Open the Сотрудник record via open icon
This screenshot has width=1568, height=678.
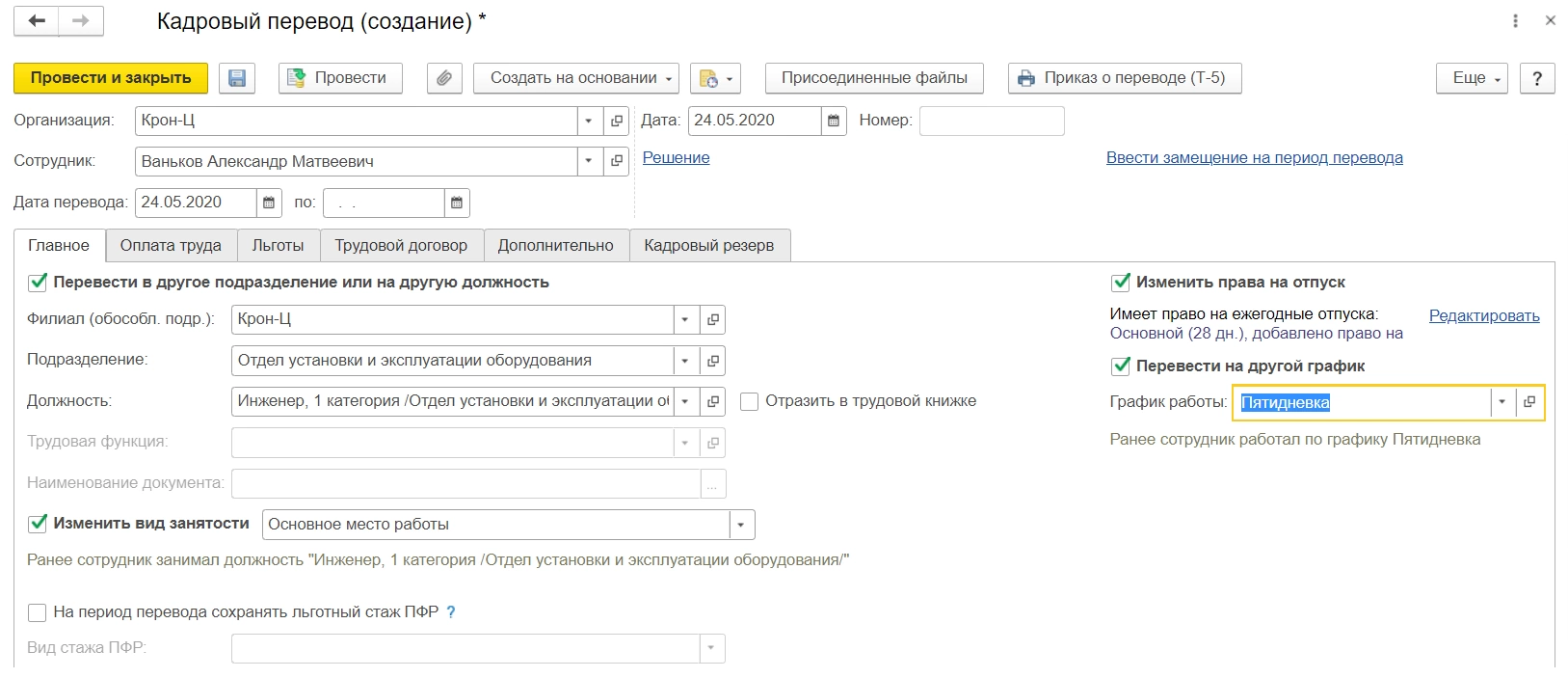[x=617, y=161]
